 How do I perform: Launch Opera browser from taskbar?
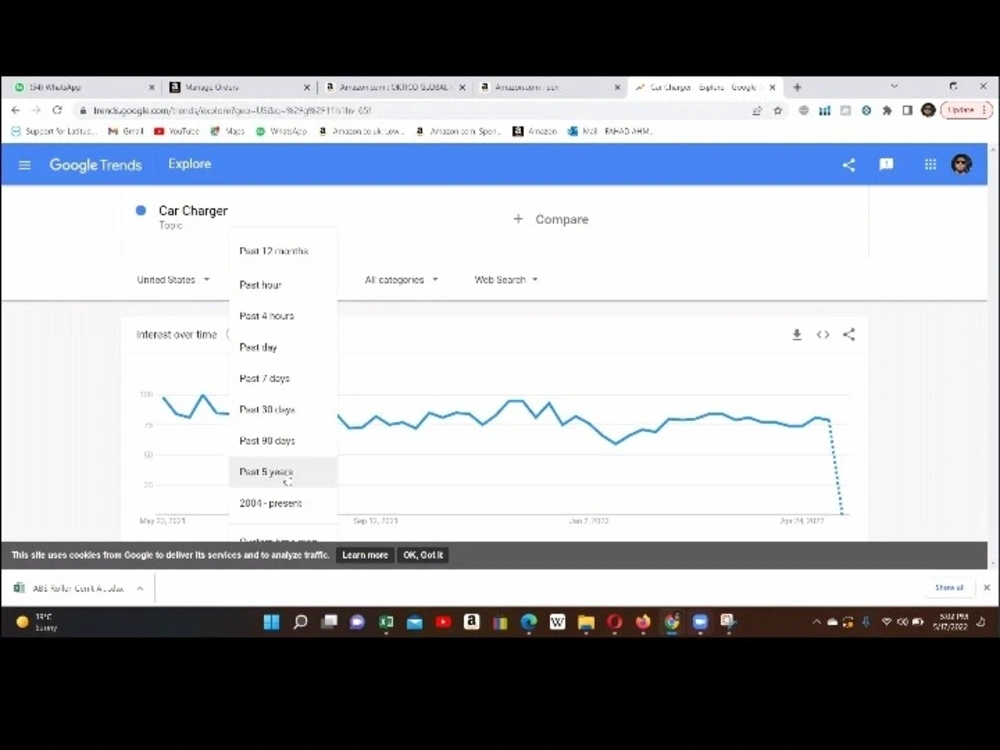pyautogui.click(x=615, y=622)
